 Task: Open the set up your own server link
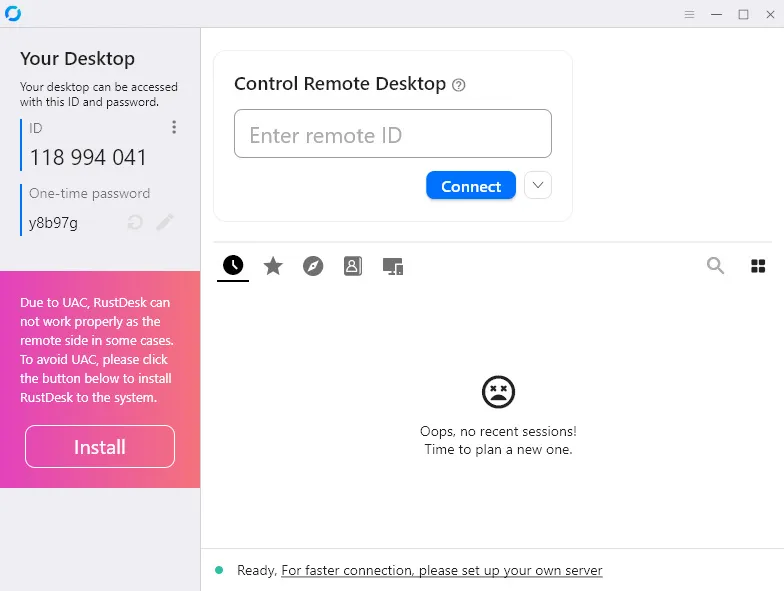(442, 570)
